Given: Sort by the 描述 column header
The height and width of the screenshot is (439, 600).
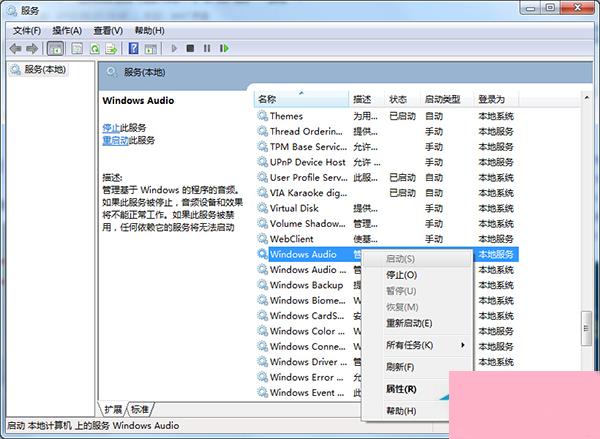Looking at the screenshot, I should [366, 99].
